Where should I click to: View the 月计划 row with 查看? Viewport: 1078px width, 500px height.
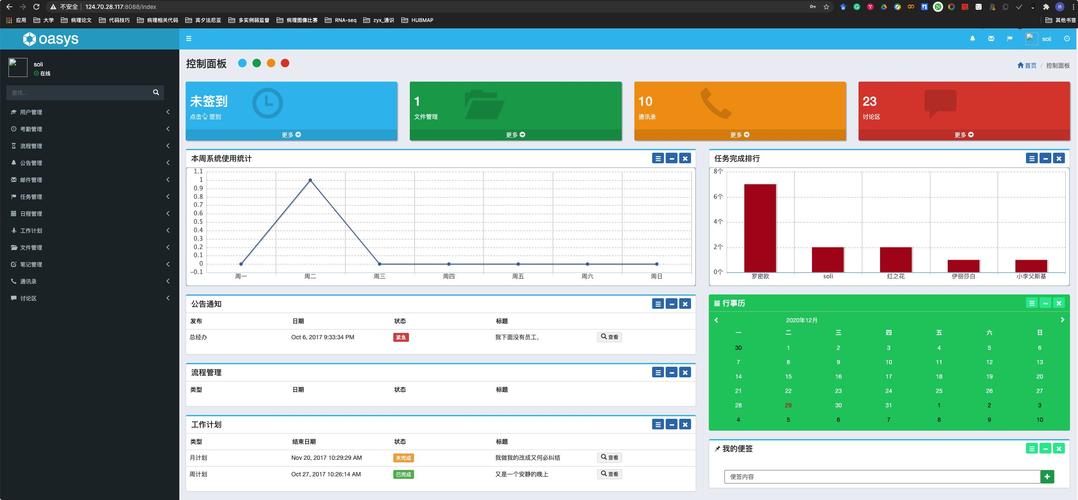point(610,457)
